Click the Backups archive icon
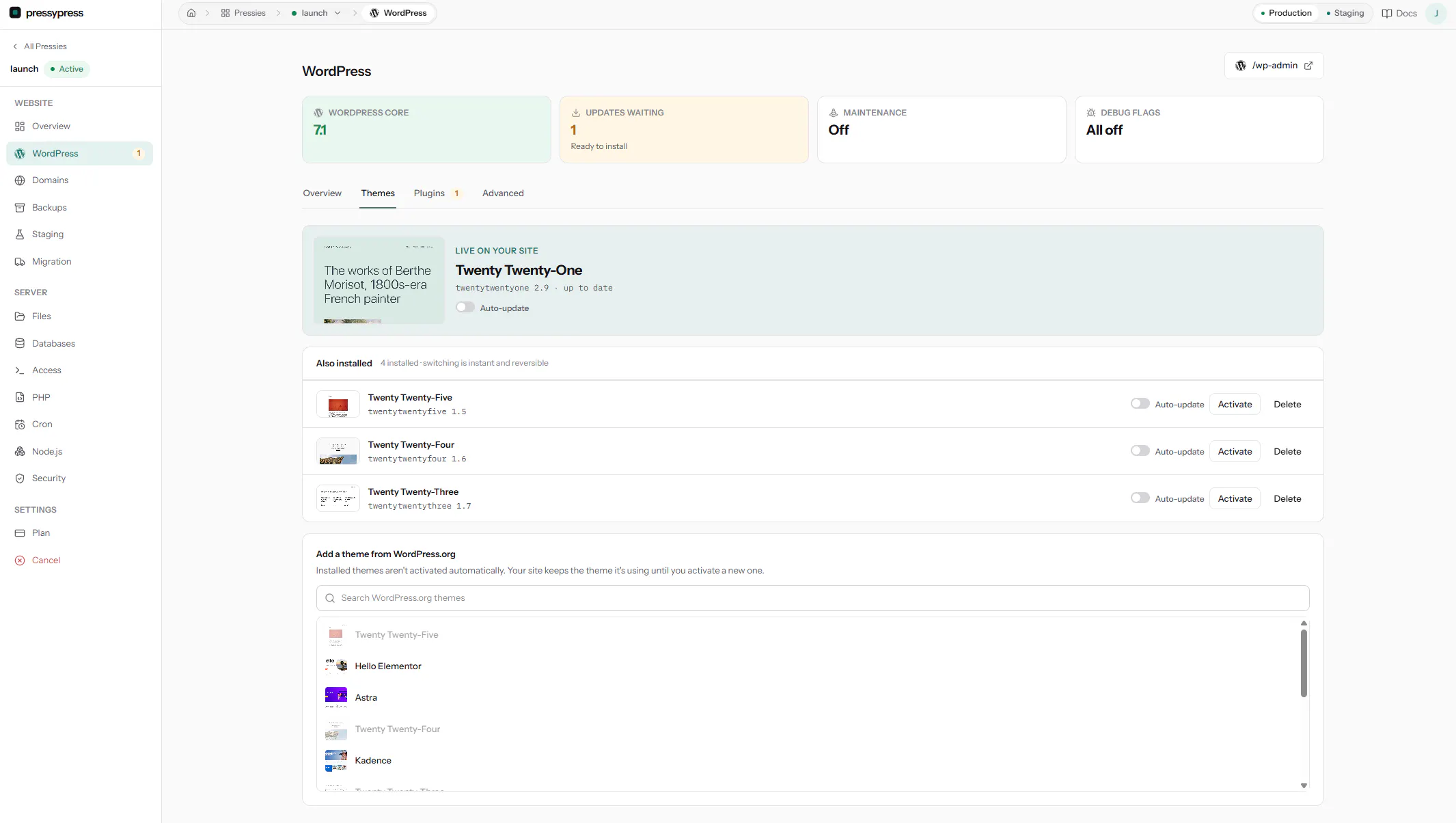Screen dimensions: 1456x823 point(20,208)
